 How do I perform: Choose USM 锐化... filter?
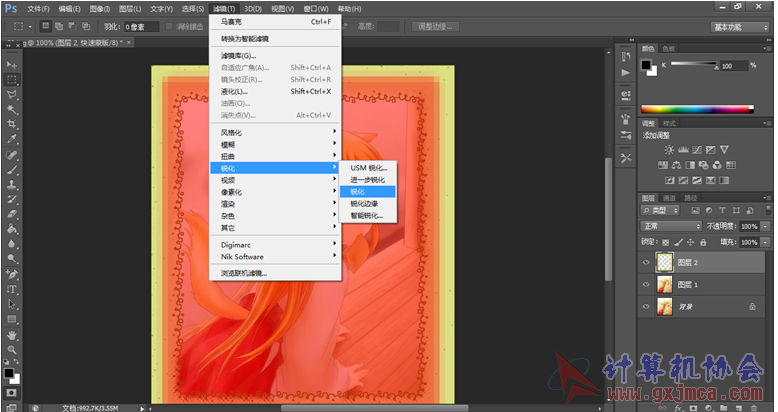coord(368,168)
